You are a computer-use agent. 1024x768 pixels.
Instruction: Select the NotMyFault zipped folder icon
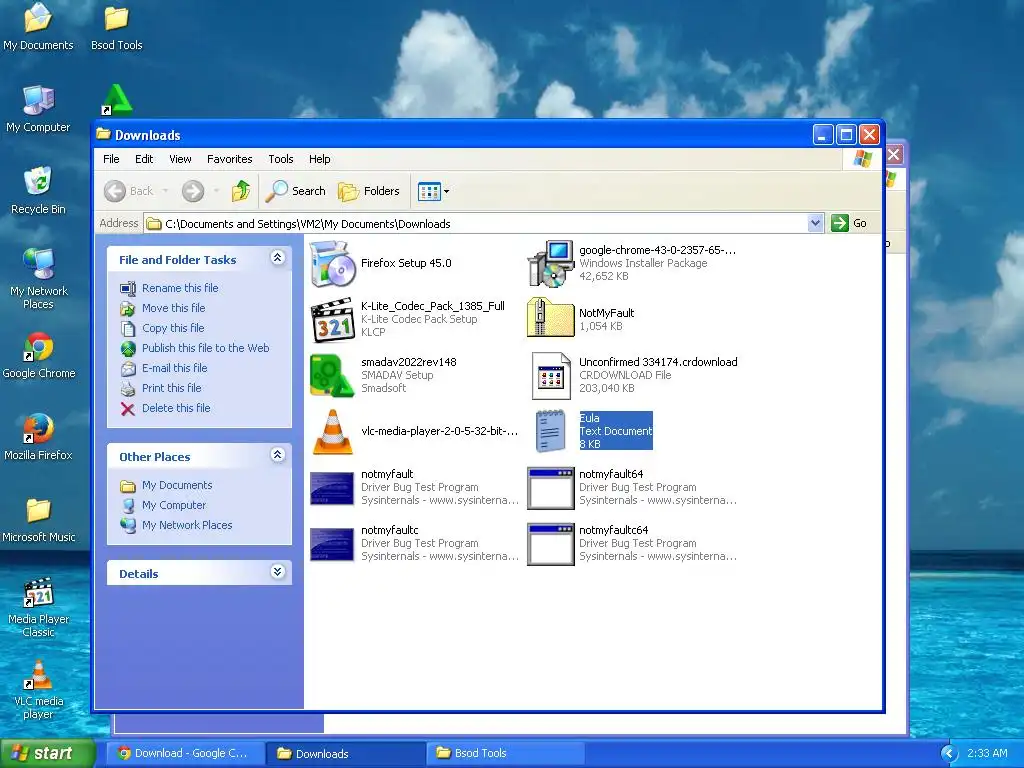(x=551, y=318)
